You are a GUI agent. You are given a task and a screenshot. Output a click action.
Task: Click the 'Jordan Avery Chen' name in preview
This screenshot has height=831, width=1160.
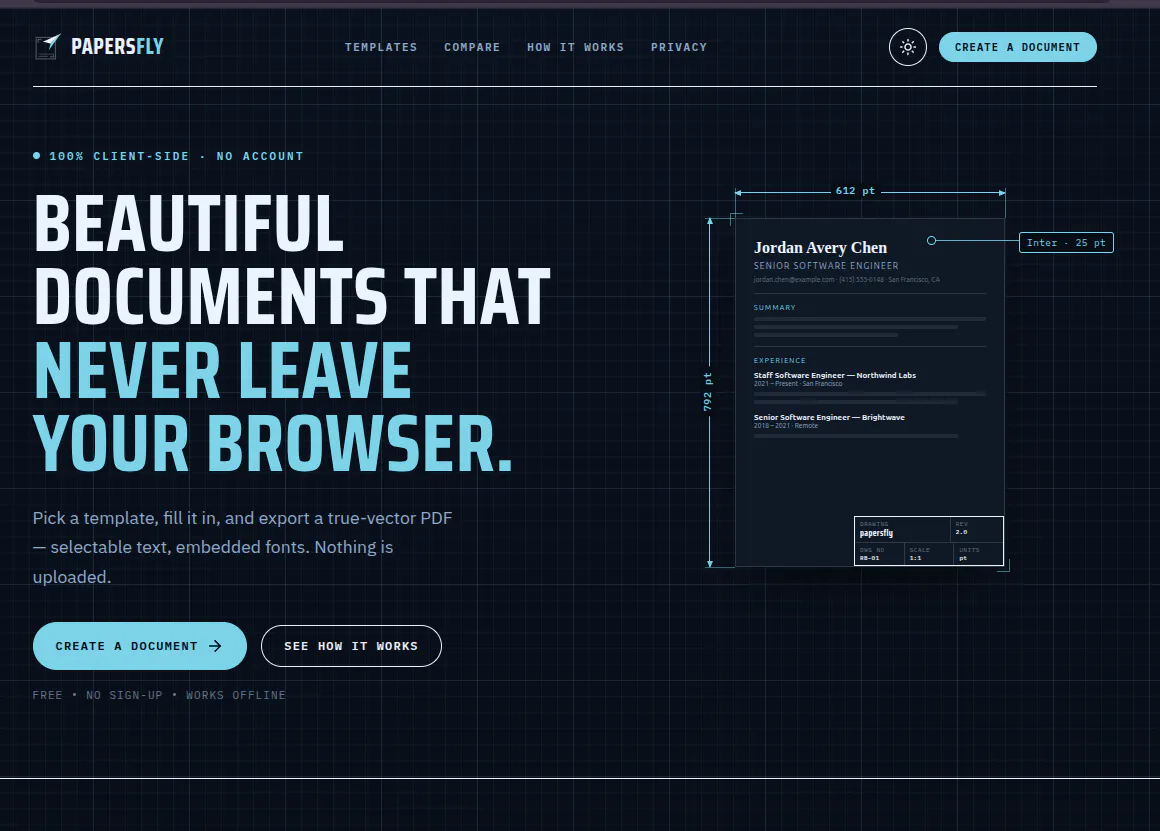pos(820,248)
